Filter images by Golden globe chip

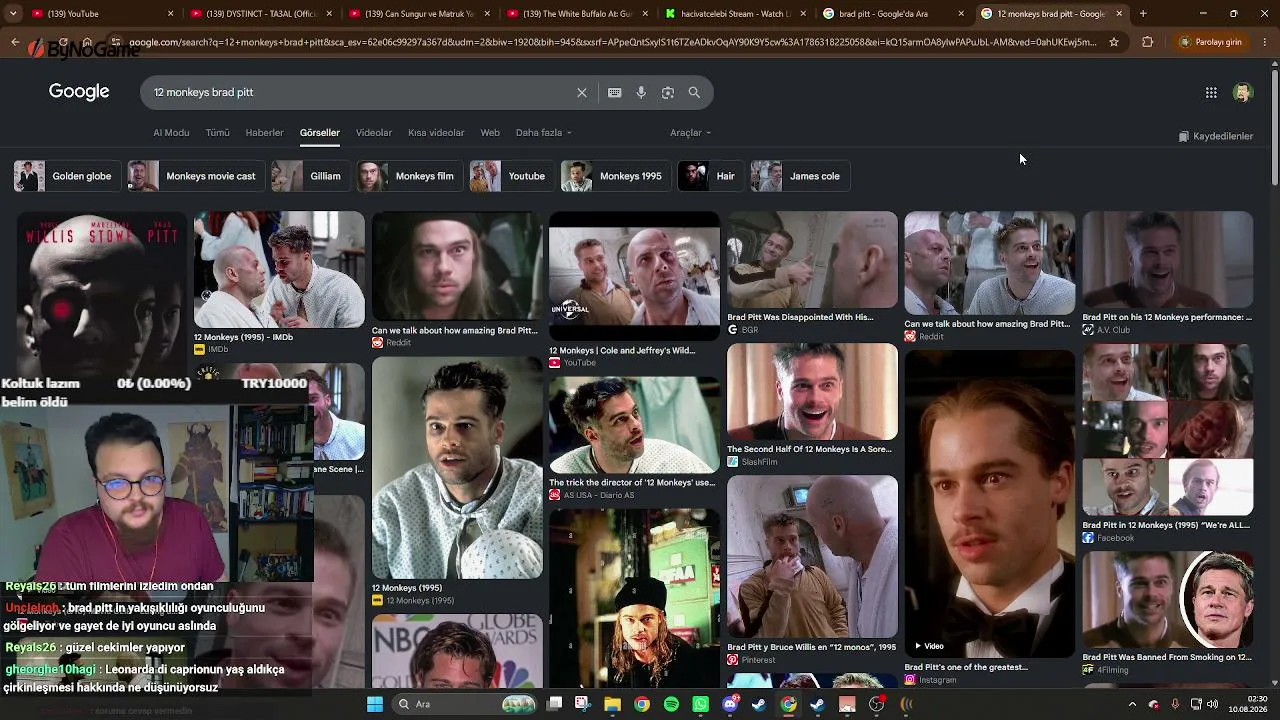[x=67, y=176]
